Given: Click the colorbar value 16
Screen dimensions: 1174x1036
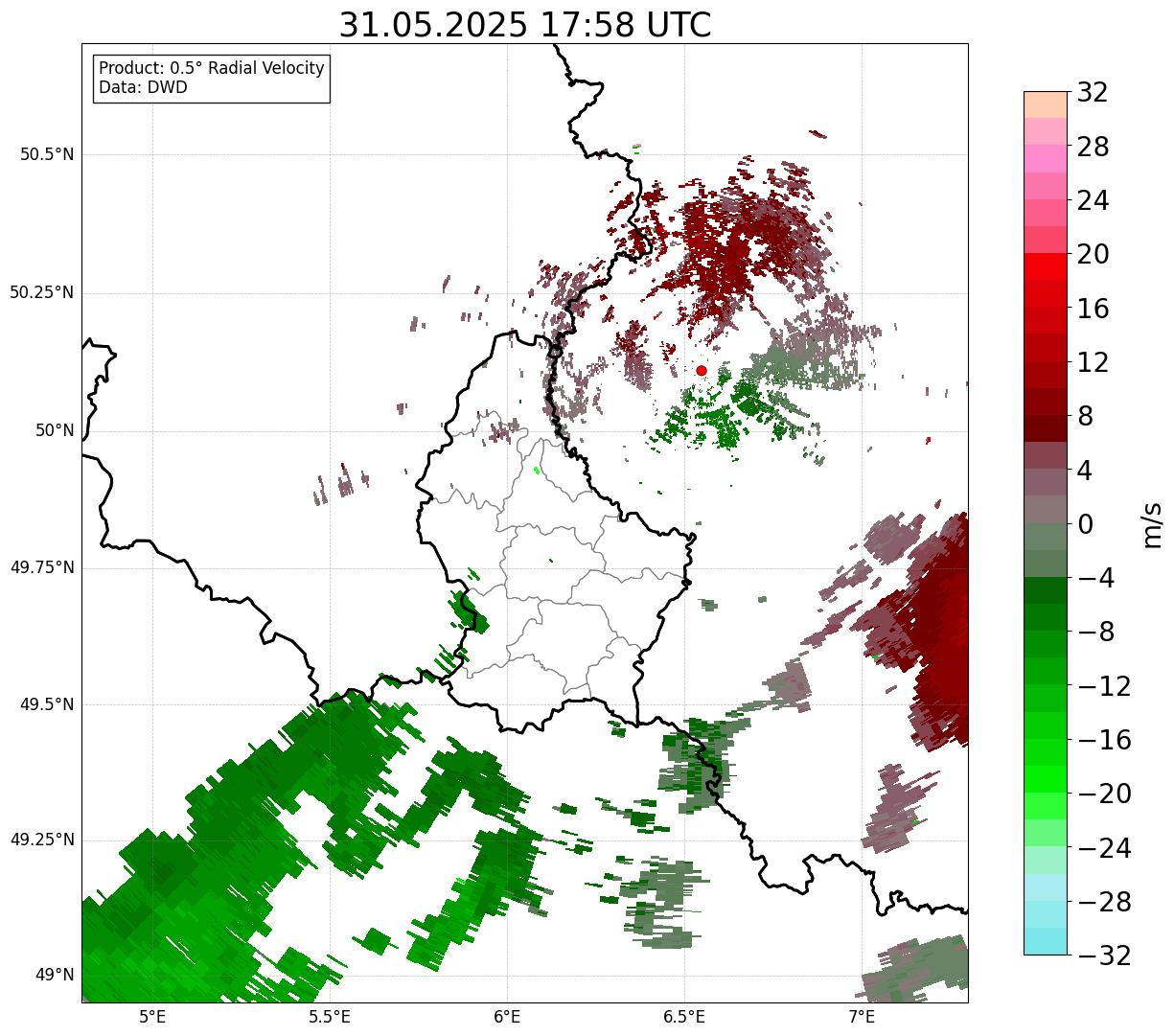Looking at the screenshot, I should (x=1093, y=309).
